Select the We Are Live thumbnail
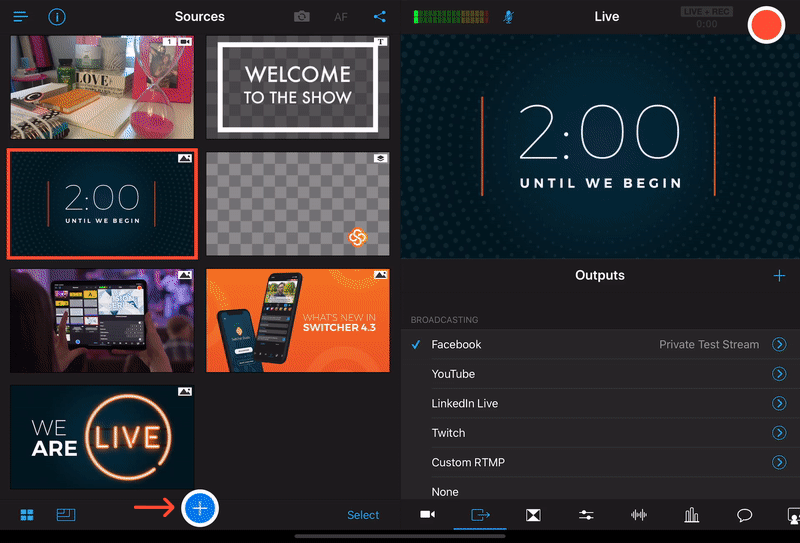Image resolution: width=800 pixels, height=543 pixels. click(x=102, y=437)
